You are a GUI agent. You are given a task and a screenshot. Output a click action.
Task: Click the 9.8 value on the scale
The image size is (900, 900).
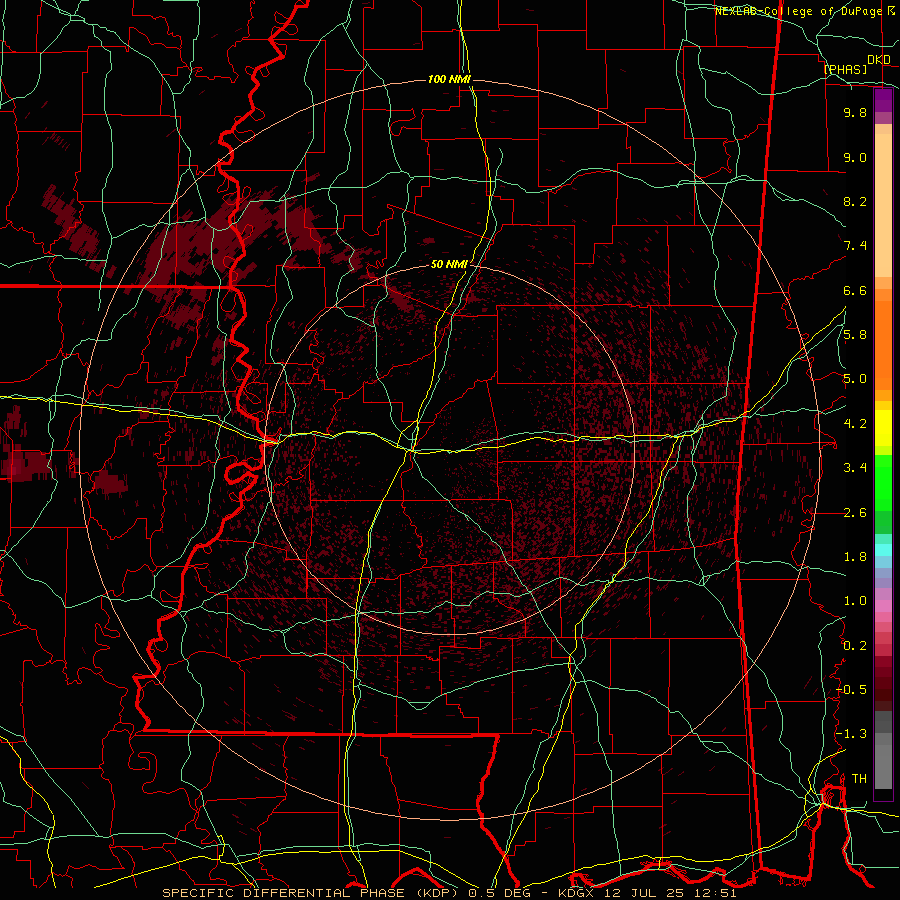[855, 112]
